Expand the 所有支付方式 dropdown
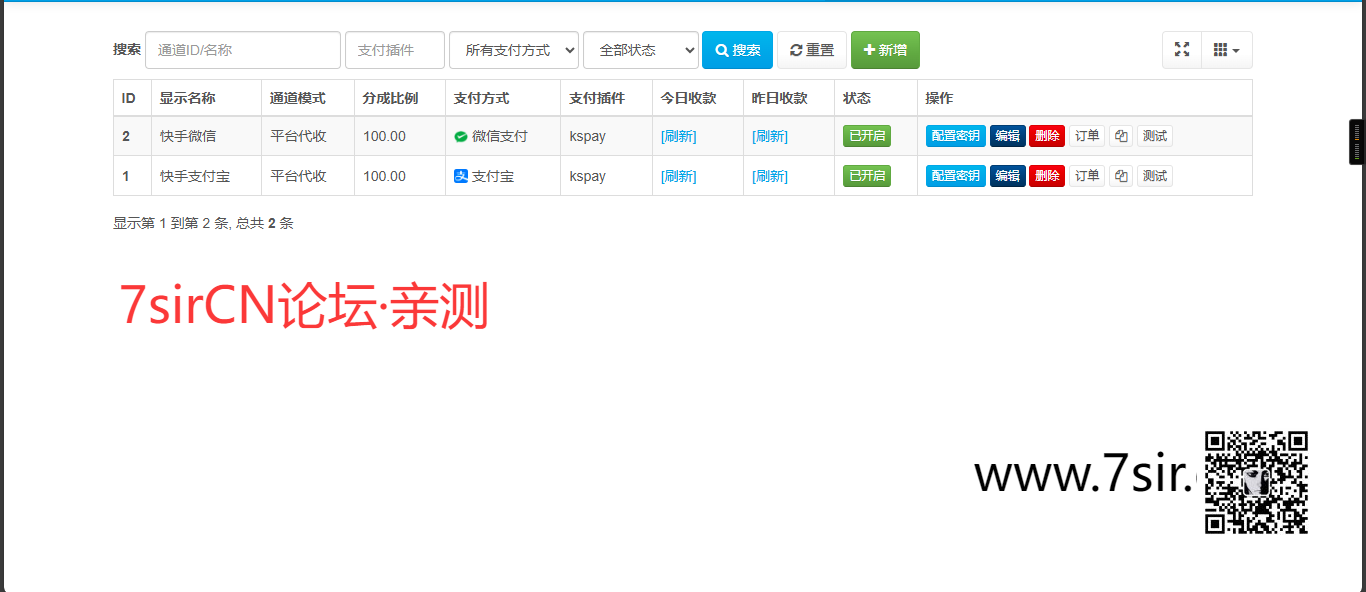1366x592 pixels. pos(514,50)
